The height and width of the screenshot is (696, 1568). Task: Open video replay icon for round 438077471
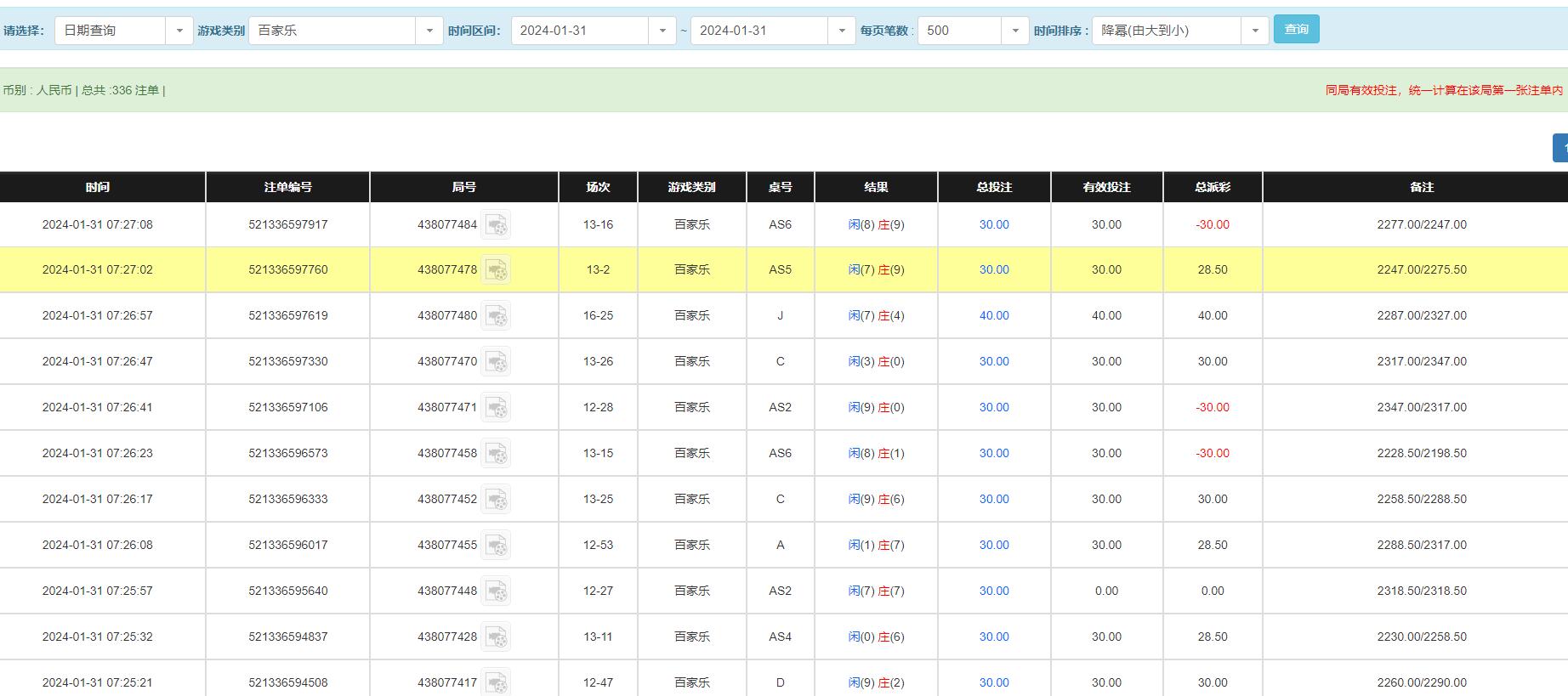click(x=497, y=407)
